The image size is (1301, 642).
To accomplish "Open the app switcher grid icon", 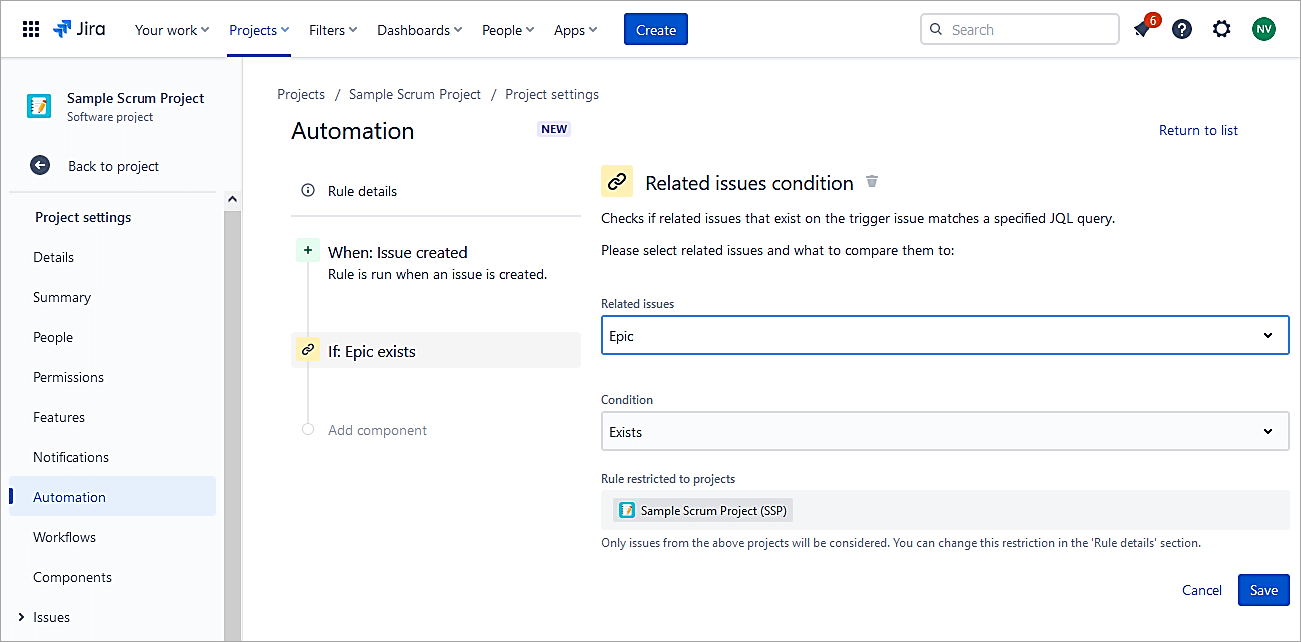I will 31,29.
